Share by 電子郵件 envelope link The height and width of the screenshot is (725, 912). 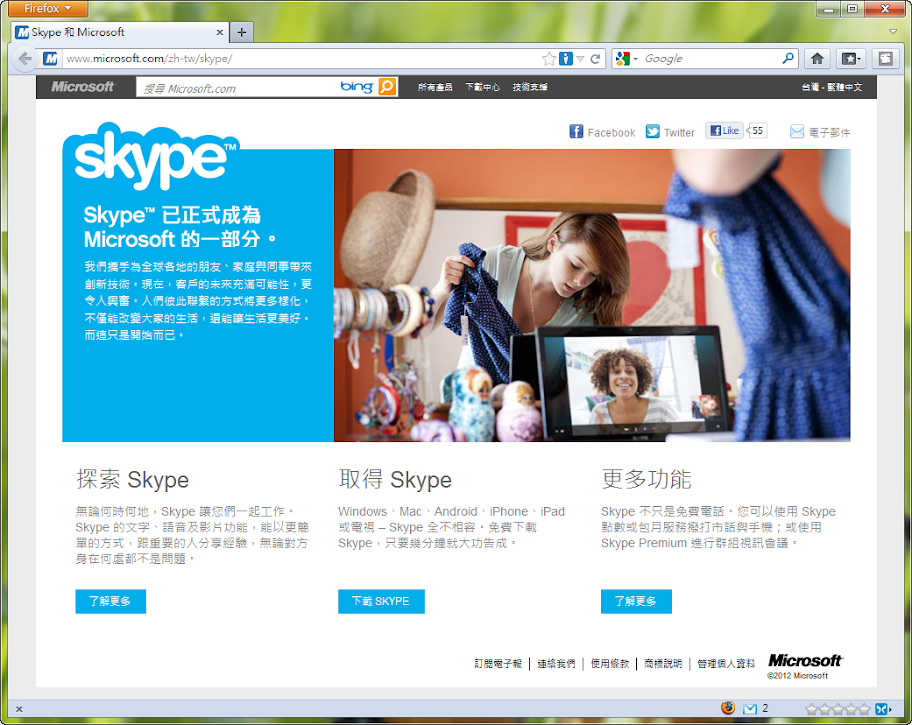[x=820, y=132]
